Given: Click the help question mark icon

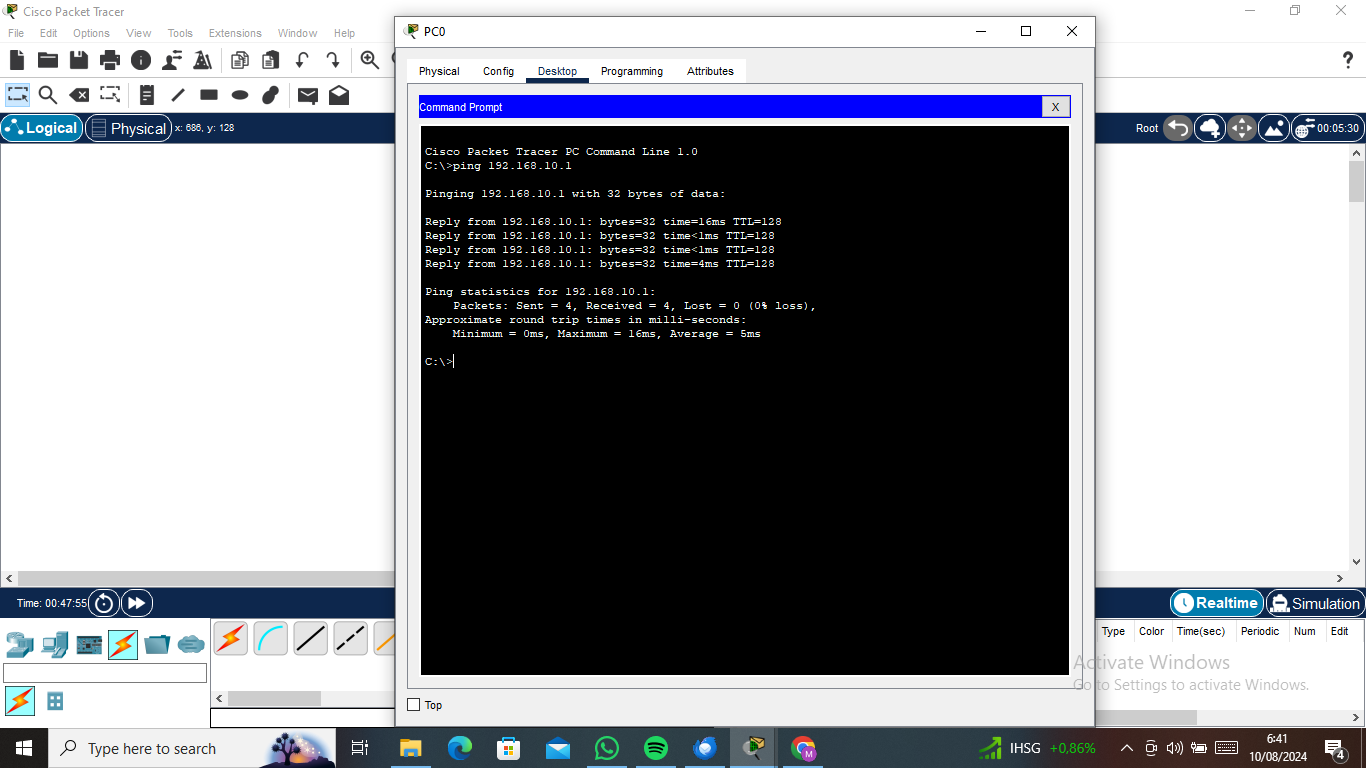Looking at the screenshot, I should coord(1347,60).
